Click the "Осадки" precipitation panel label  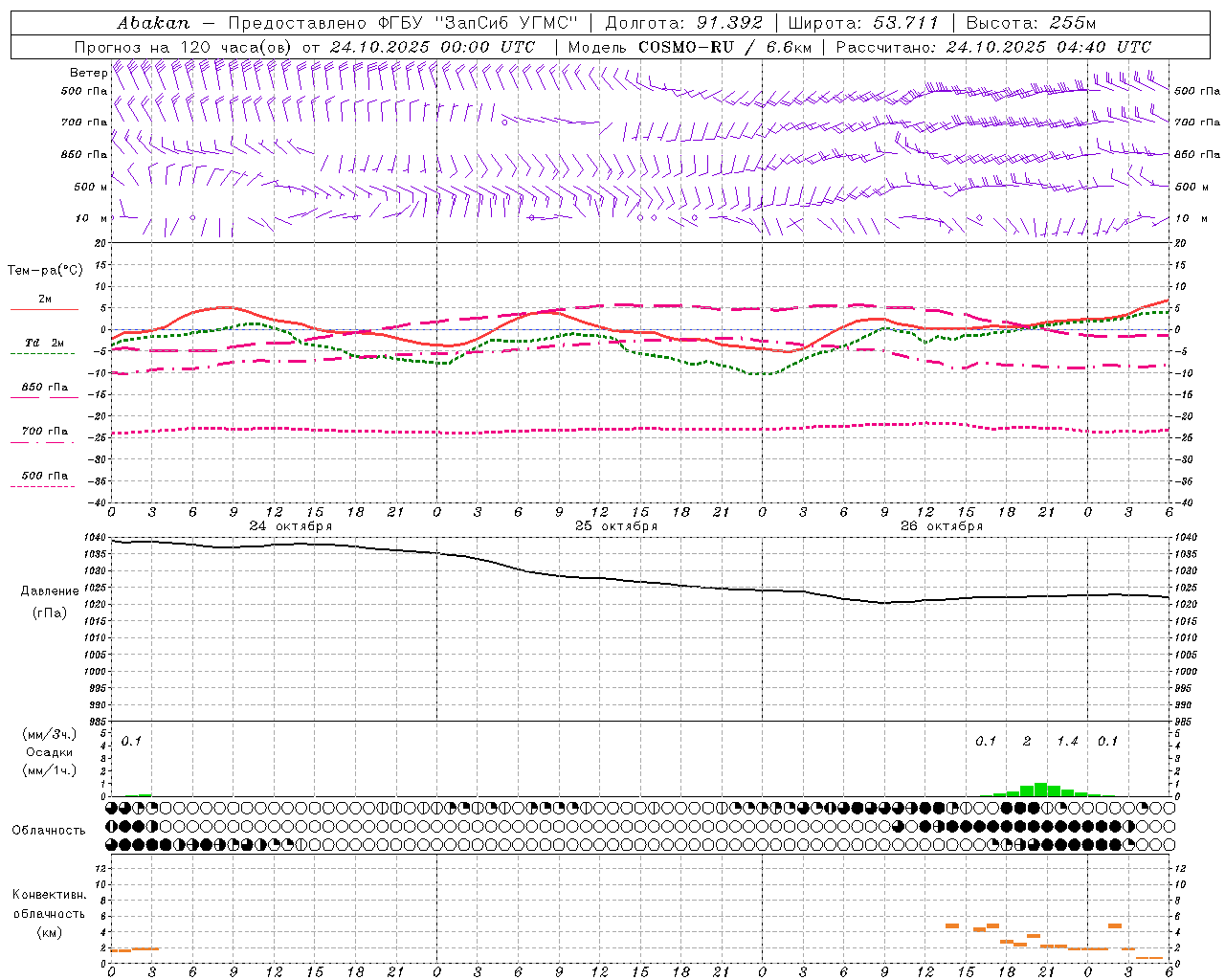50,752
